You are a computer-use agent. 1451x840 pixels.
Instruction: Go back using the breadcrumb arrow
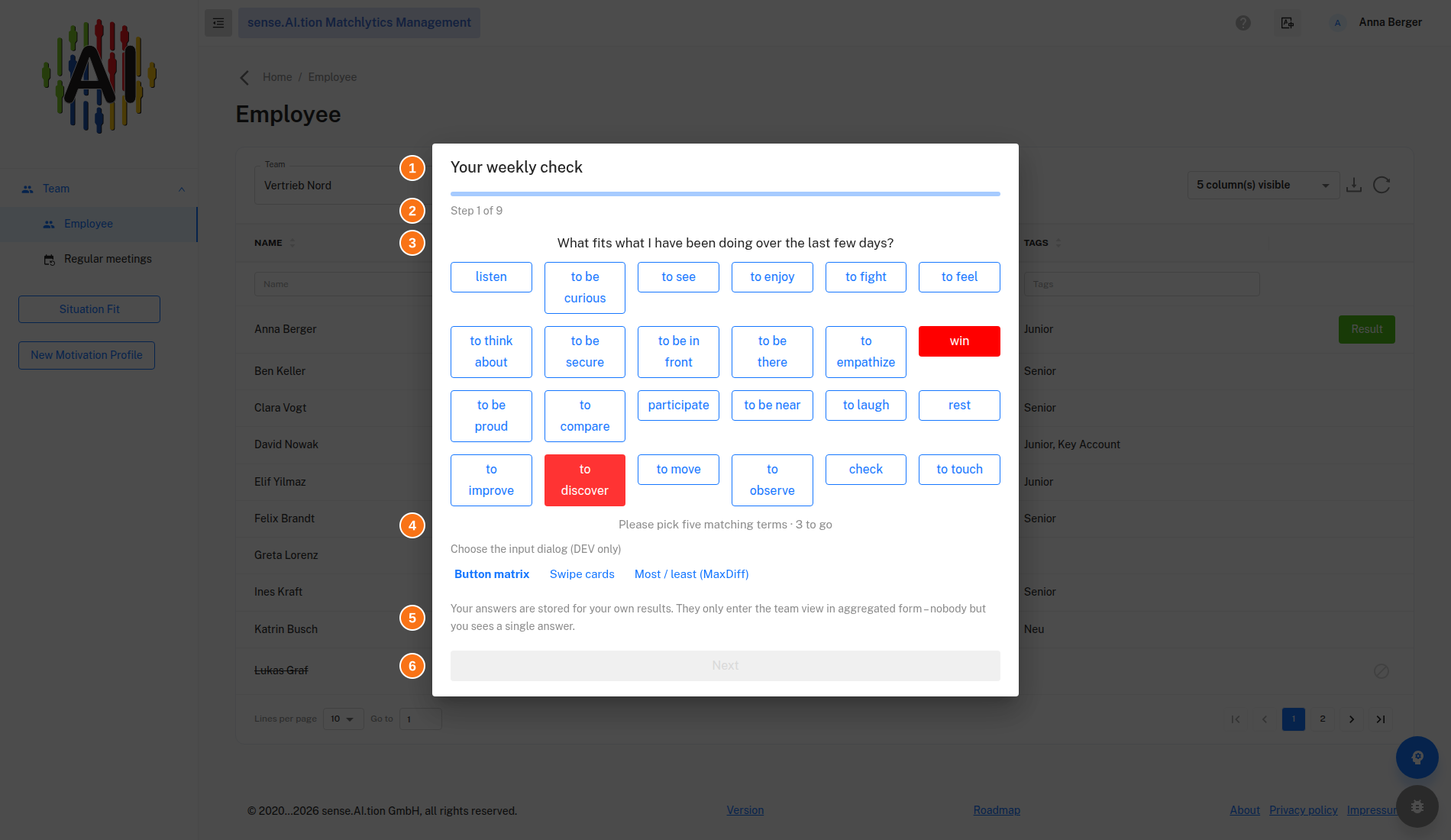244,78
